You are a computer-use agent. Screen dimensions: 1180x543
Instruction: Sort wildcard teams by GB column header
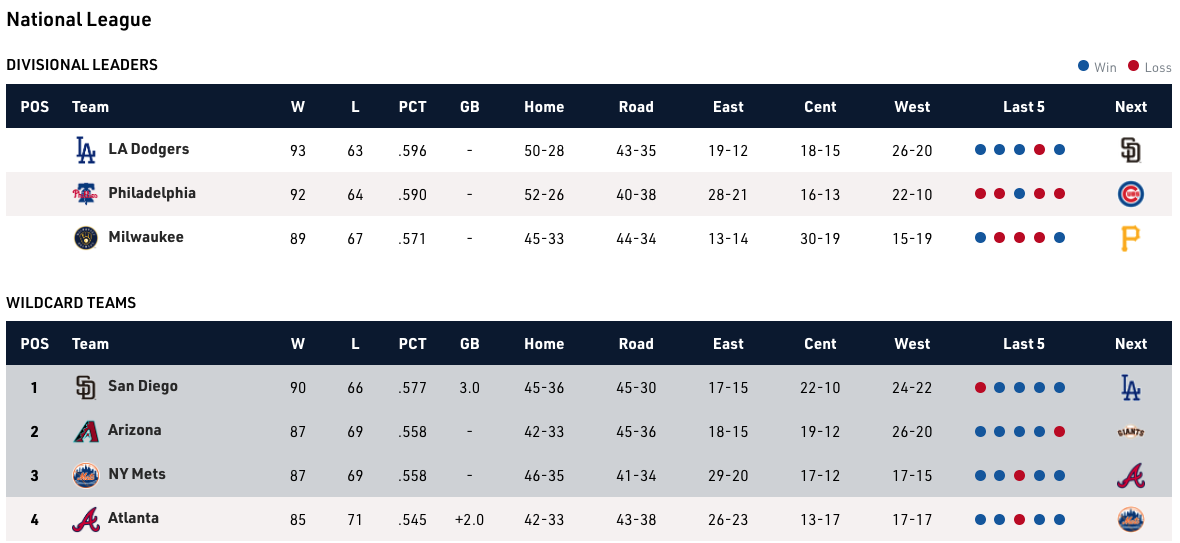click(469, 344)
